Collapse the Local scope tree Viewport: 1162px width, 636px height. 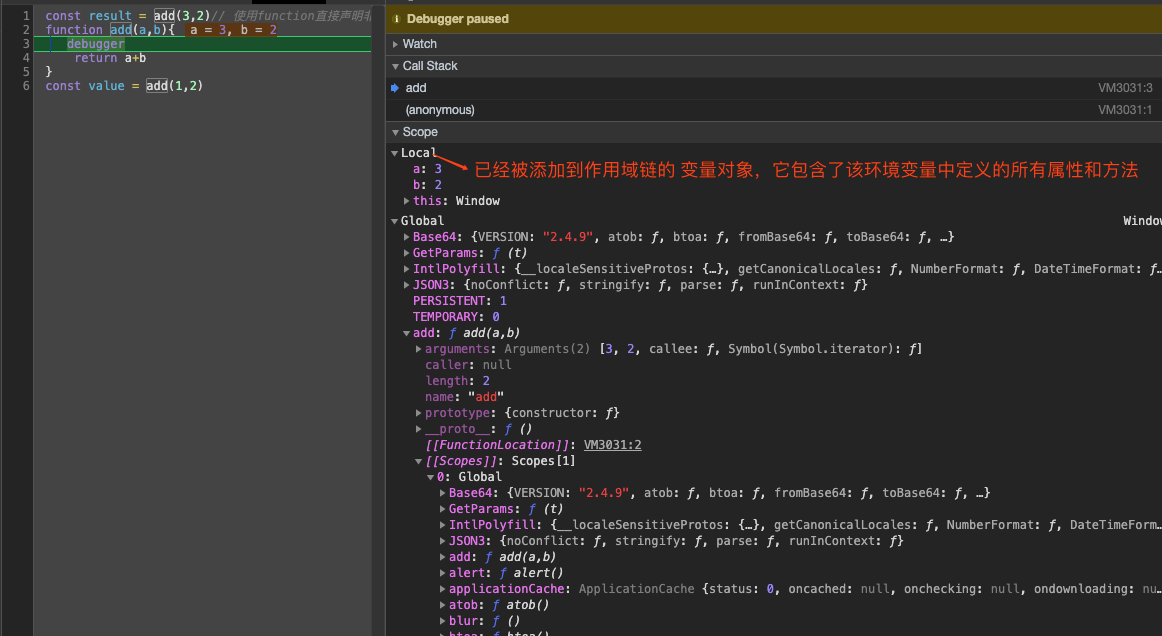coord(395,153)
